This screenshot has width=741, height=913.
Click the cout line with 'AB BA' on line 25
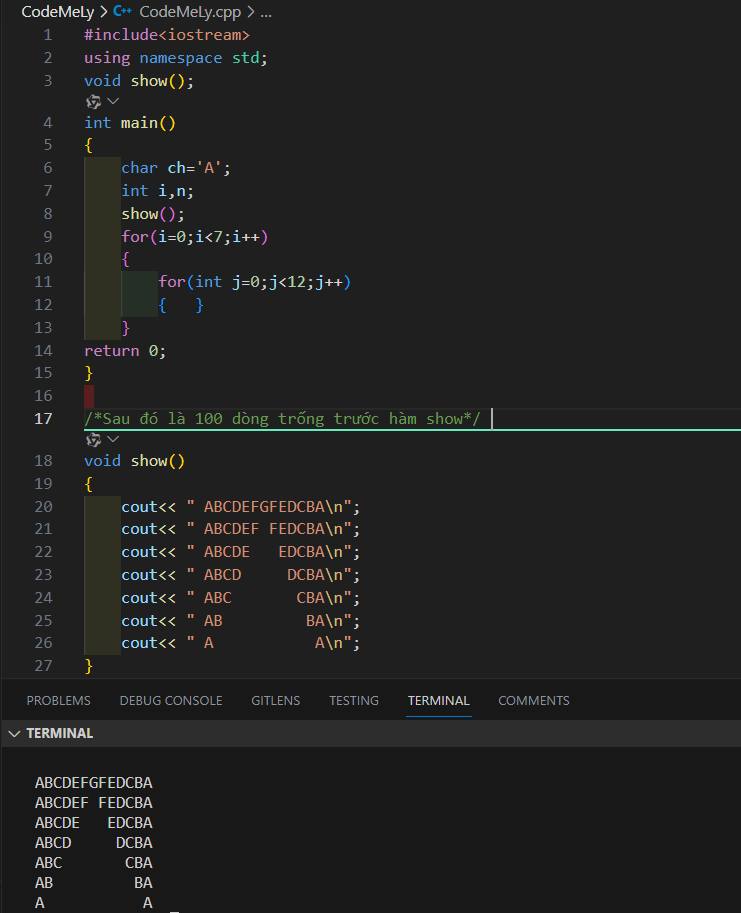point(240,621)
